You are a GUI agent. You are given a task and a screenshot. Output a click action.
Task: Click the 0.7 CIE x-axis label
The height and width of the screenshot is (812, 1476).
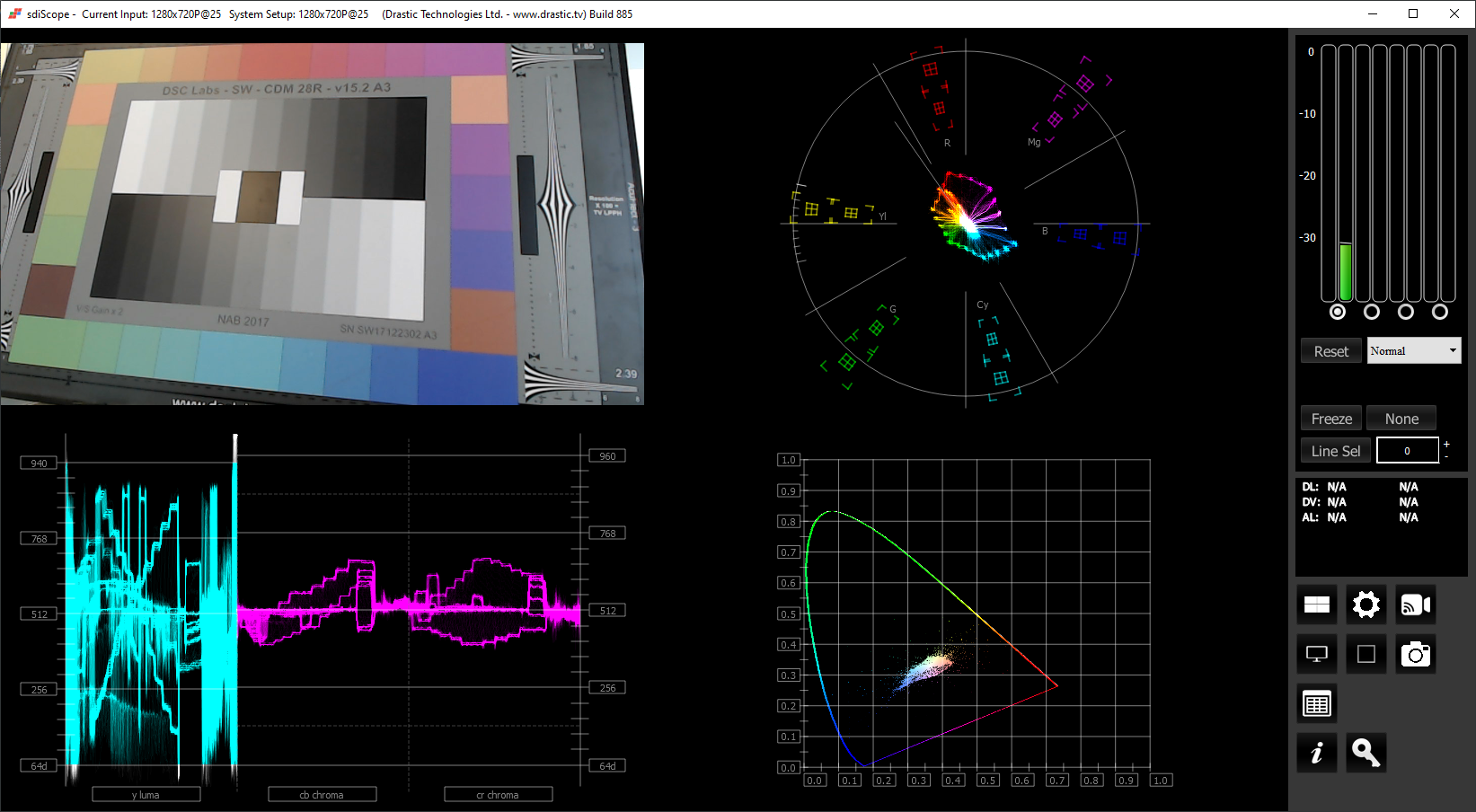[1056, 781]
